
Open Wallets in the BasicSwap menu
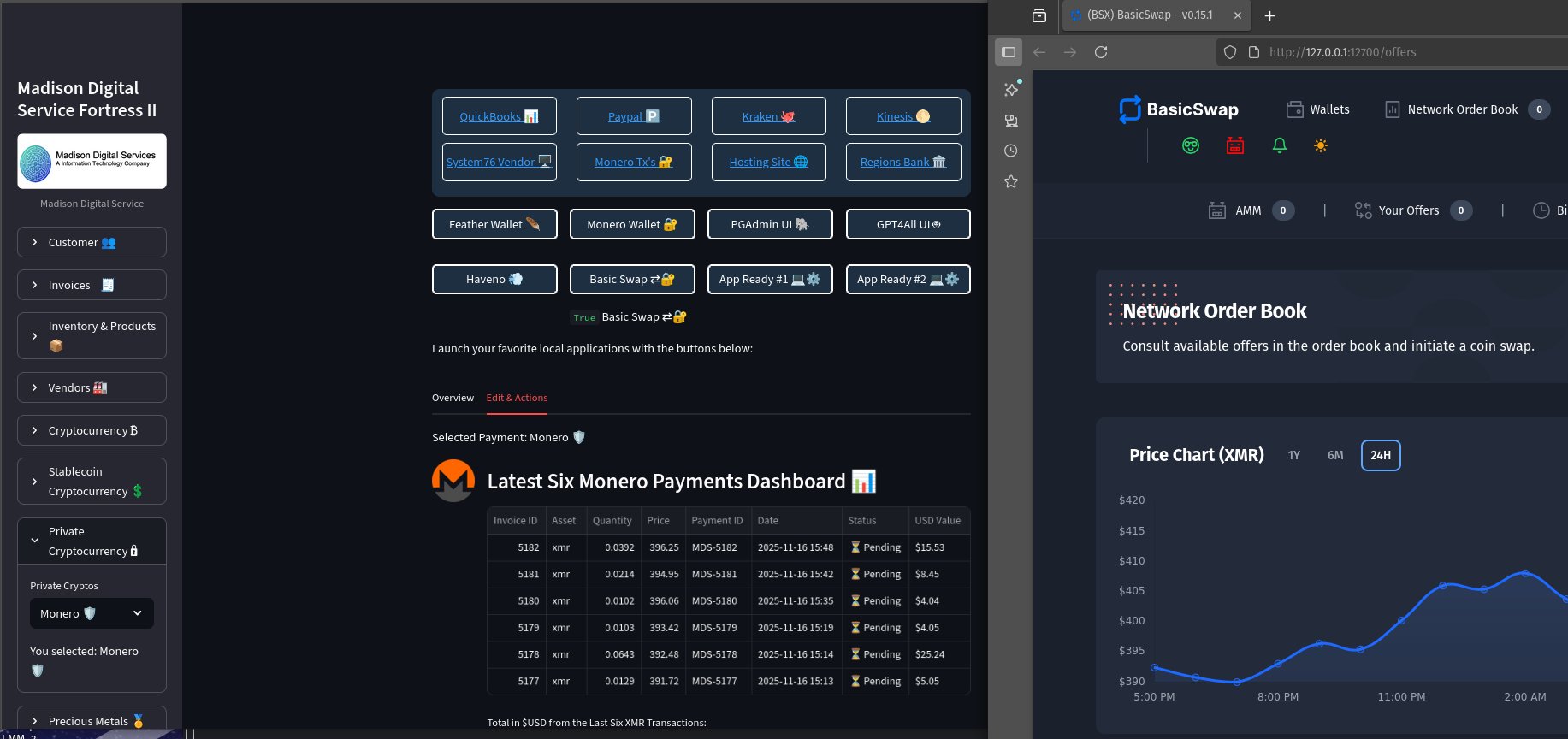[1318, 109]
